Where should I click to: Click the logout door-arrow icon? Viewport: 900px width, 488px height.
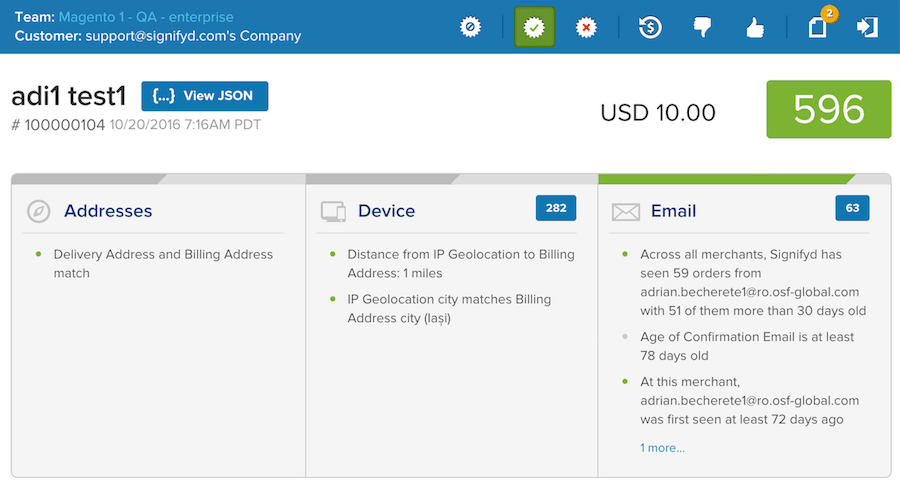(x=867, y=27)
